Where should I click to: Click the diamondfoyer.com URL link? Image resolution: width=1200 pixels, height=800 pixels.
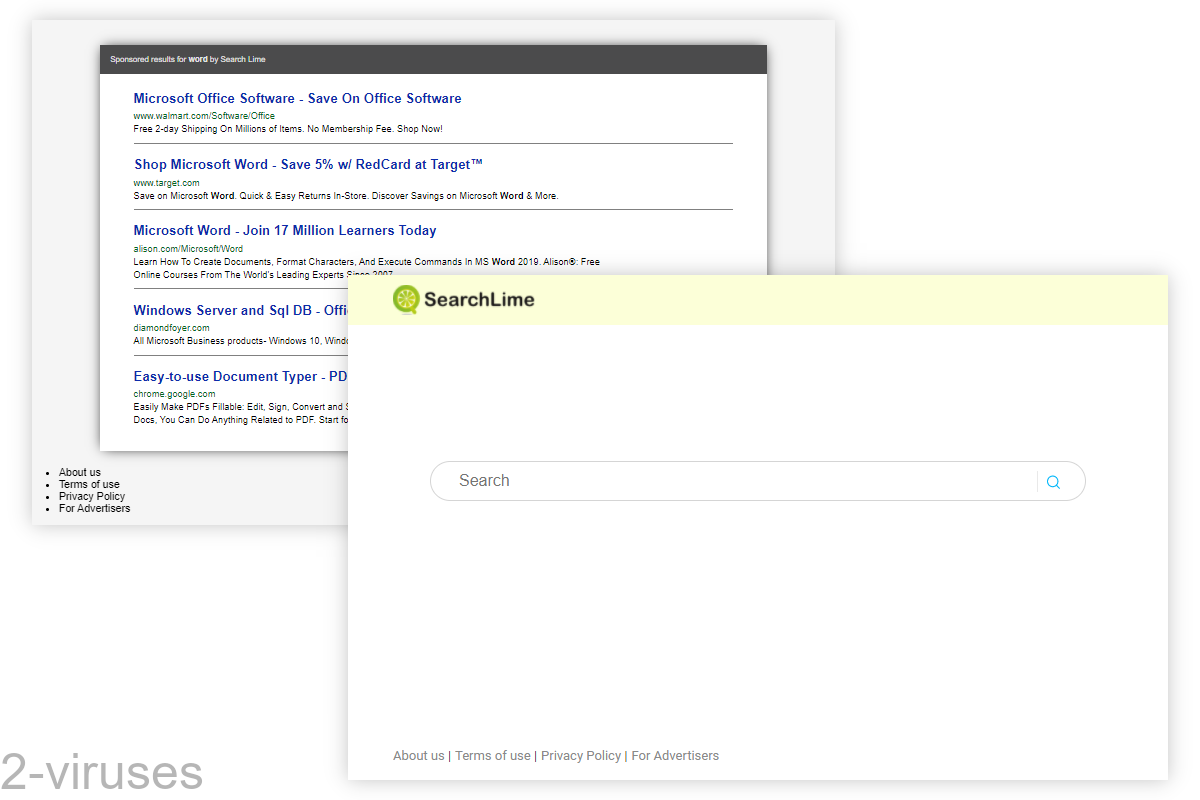(x=171, y=327)
